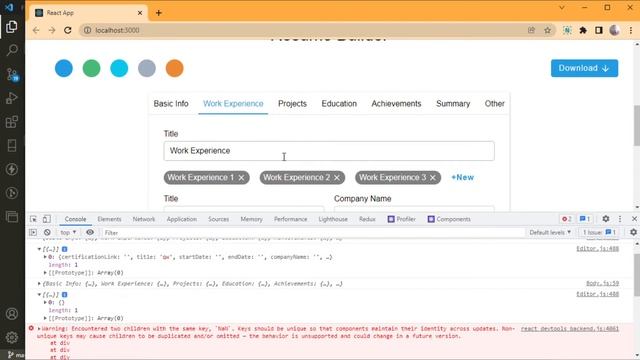Switch to Other tab
This screenshot has height=360, width=640.
495,104
